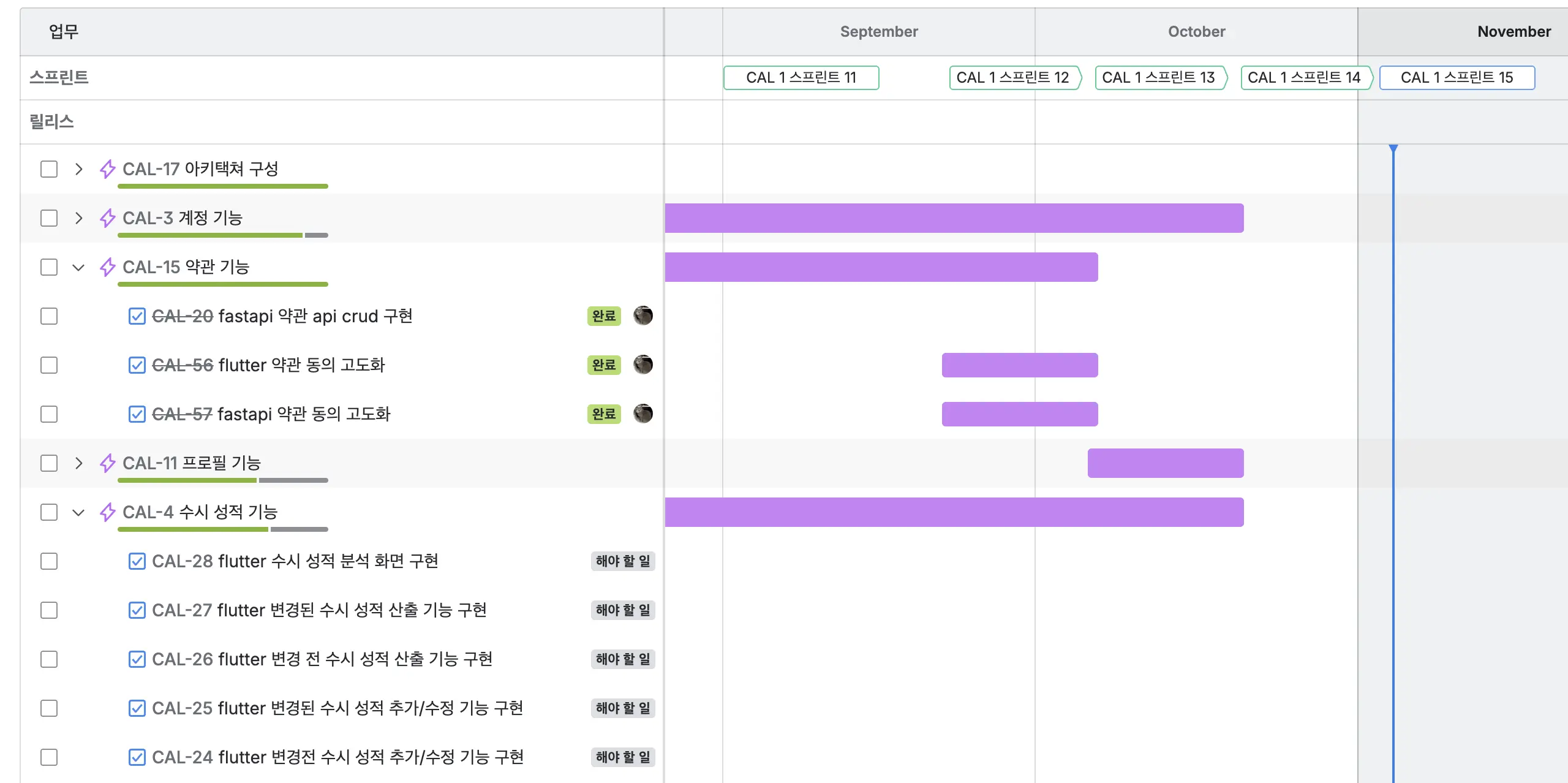Open the CAL 1 스프린트 11 sprint marker
This screenshot has width=1568, height=783.
801,78
